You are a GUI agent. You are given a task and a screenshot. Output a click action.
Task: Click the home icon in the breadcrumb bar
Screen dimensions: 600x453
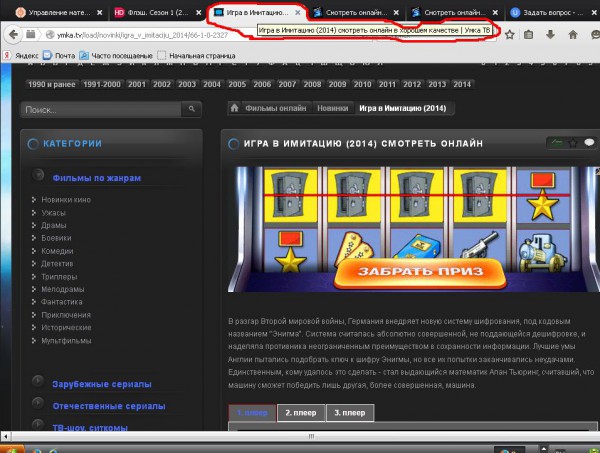[234, 107]
